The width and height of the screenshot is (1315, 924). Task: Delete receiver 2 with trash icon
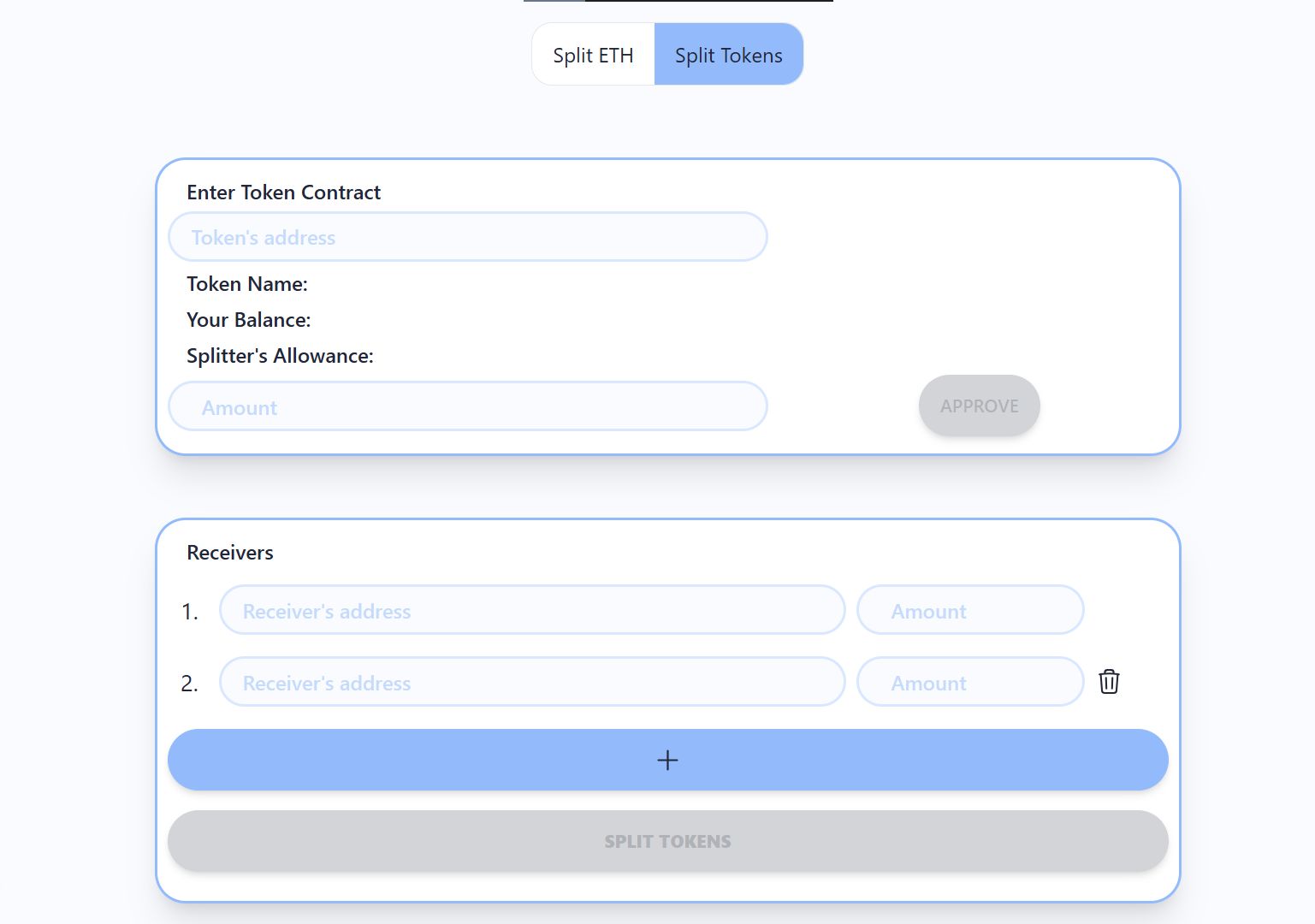pos(1109,682)
